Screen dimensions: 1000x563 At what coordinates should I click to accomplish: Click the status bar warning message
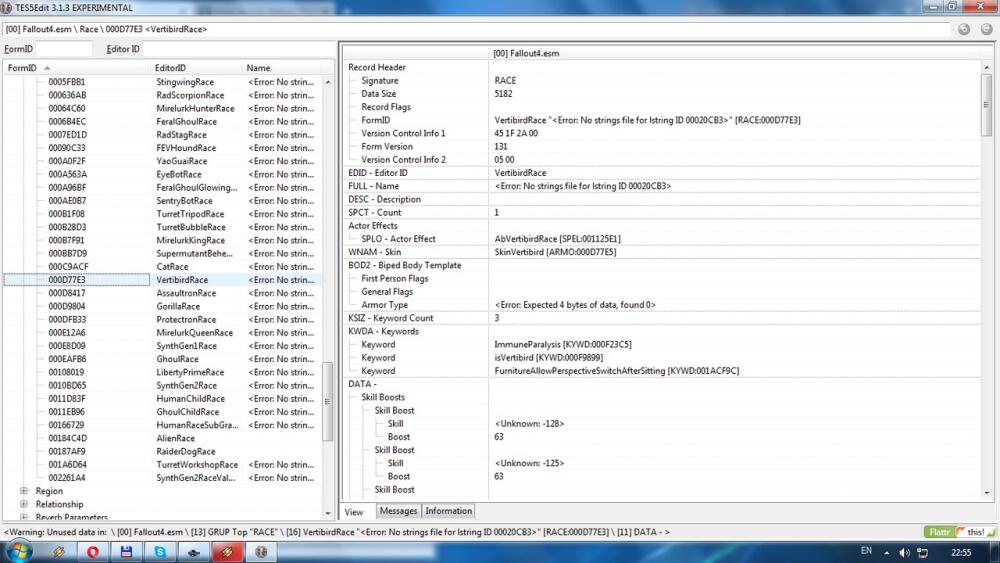click(337, 532)
